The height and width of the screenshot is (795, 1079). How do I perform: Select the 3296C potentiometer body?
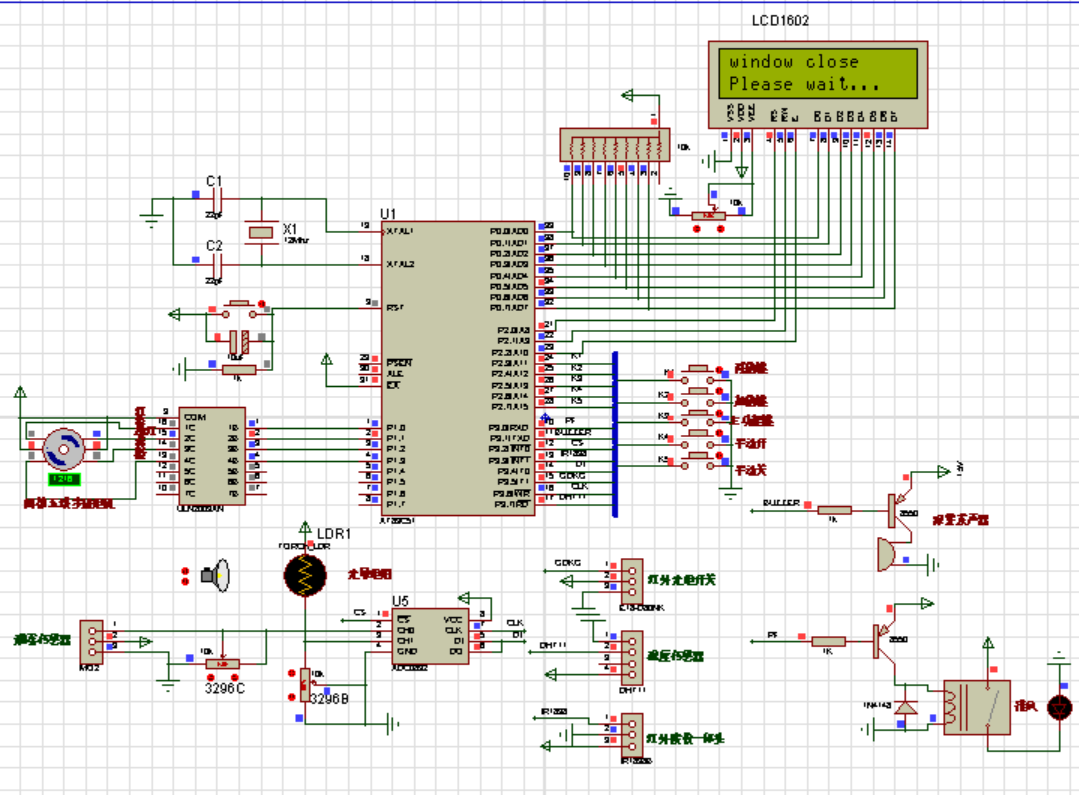tap(222, 664)
